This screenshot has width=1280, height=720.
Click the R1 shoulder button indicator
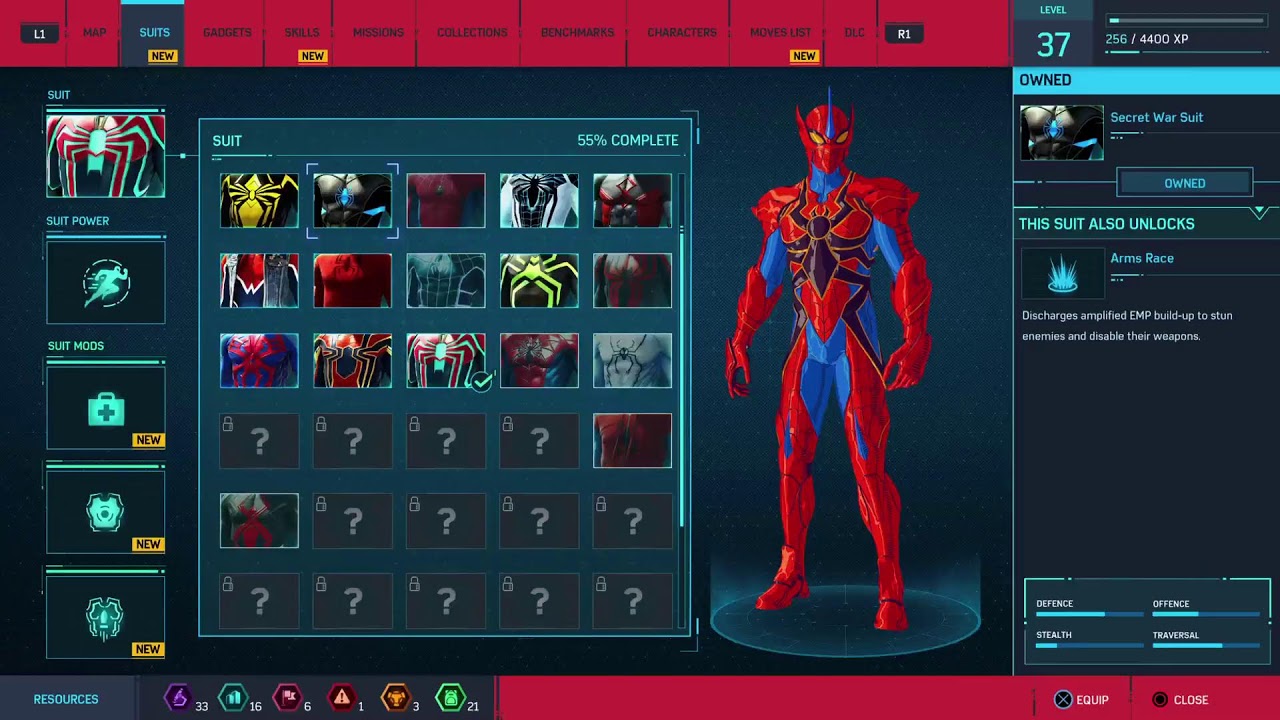[x=904, y=34]
